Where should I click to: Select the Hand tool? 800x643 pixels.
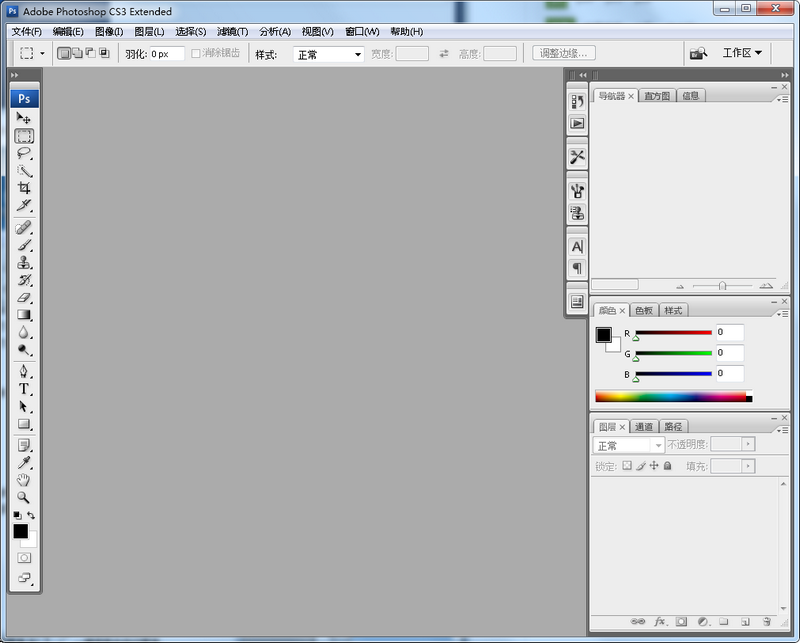click(24, 480)
